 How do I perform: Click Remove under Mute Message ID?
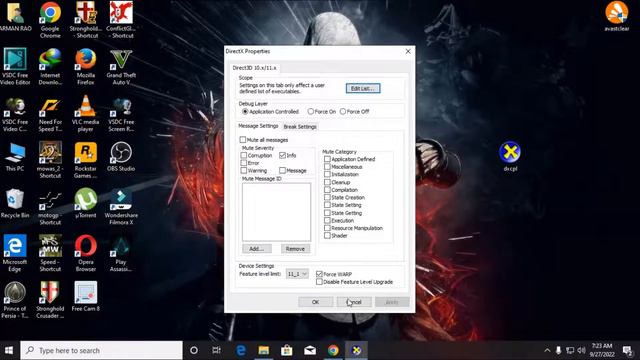(x=295, y=249)
